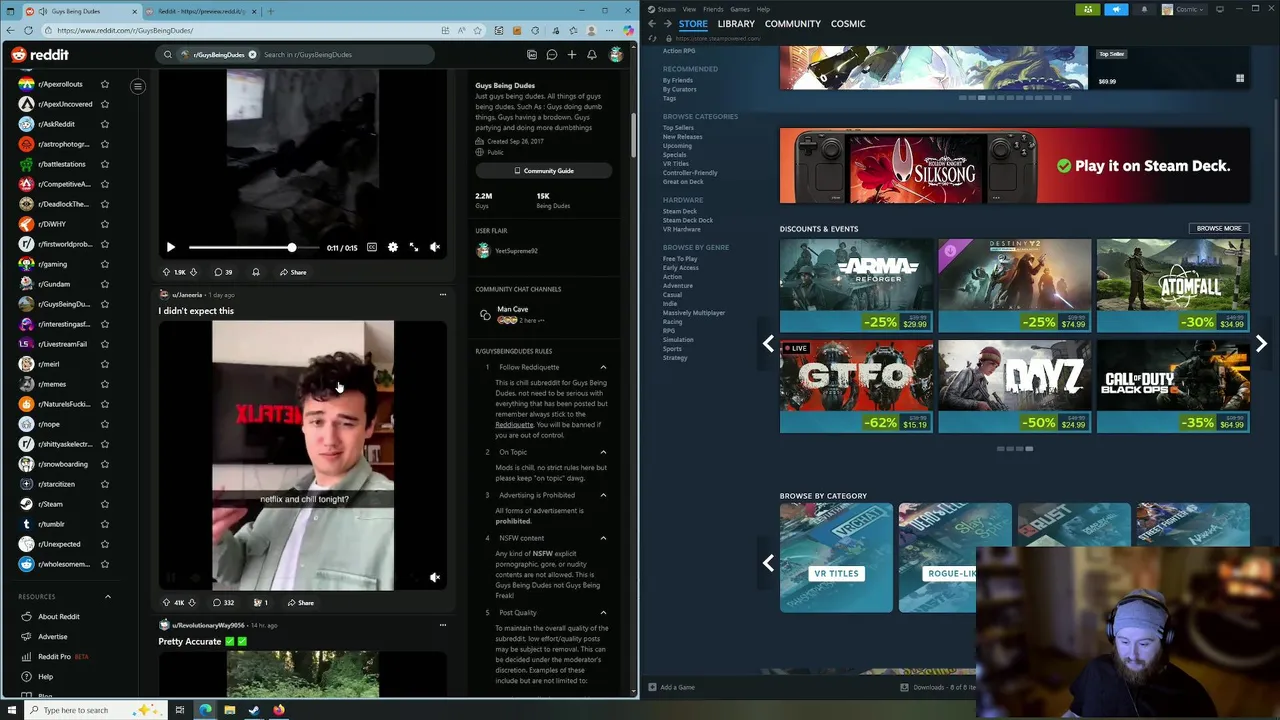The width and height of the screenshot is (1280, 720).
Task: Upvote the post with 1.9K score
Action: click(166, 272)
